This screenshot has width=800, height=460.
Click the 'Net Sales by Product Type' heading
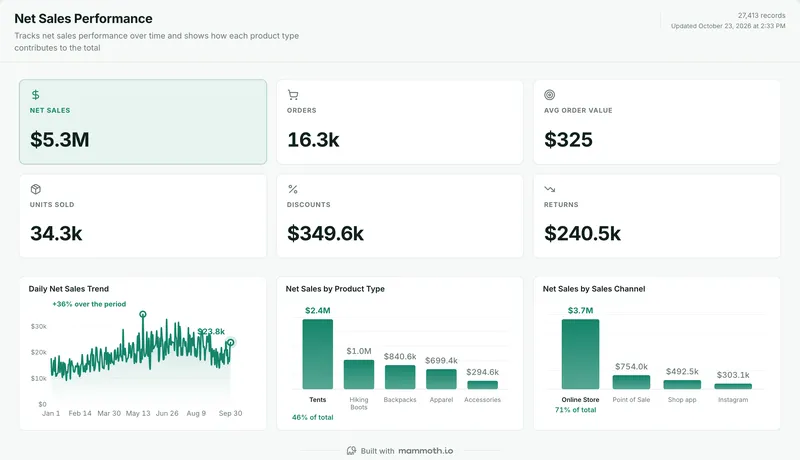pyautogui.click(x=335, y=289)
